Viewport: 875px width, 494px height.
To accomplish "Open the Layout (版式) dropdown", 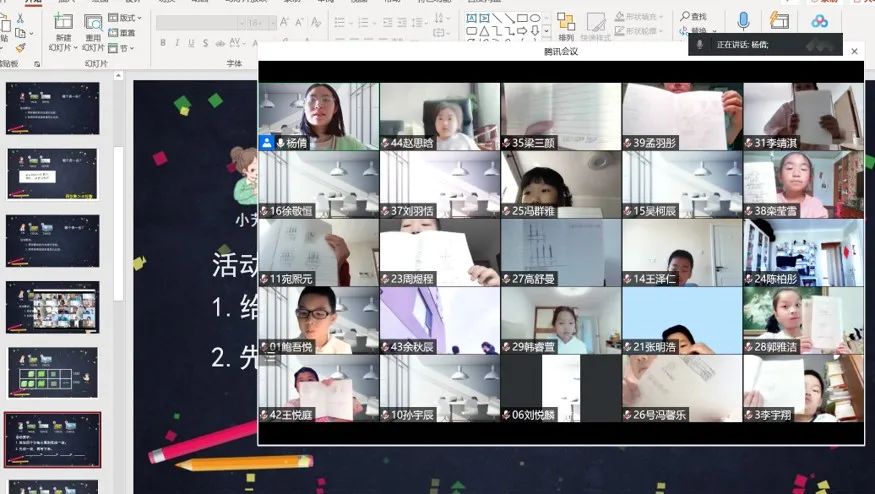I will 125,18.
